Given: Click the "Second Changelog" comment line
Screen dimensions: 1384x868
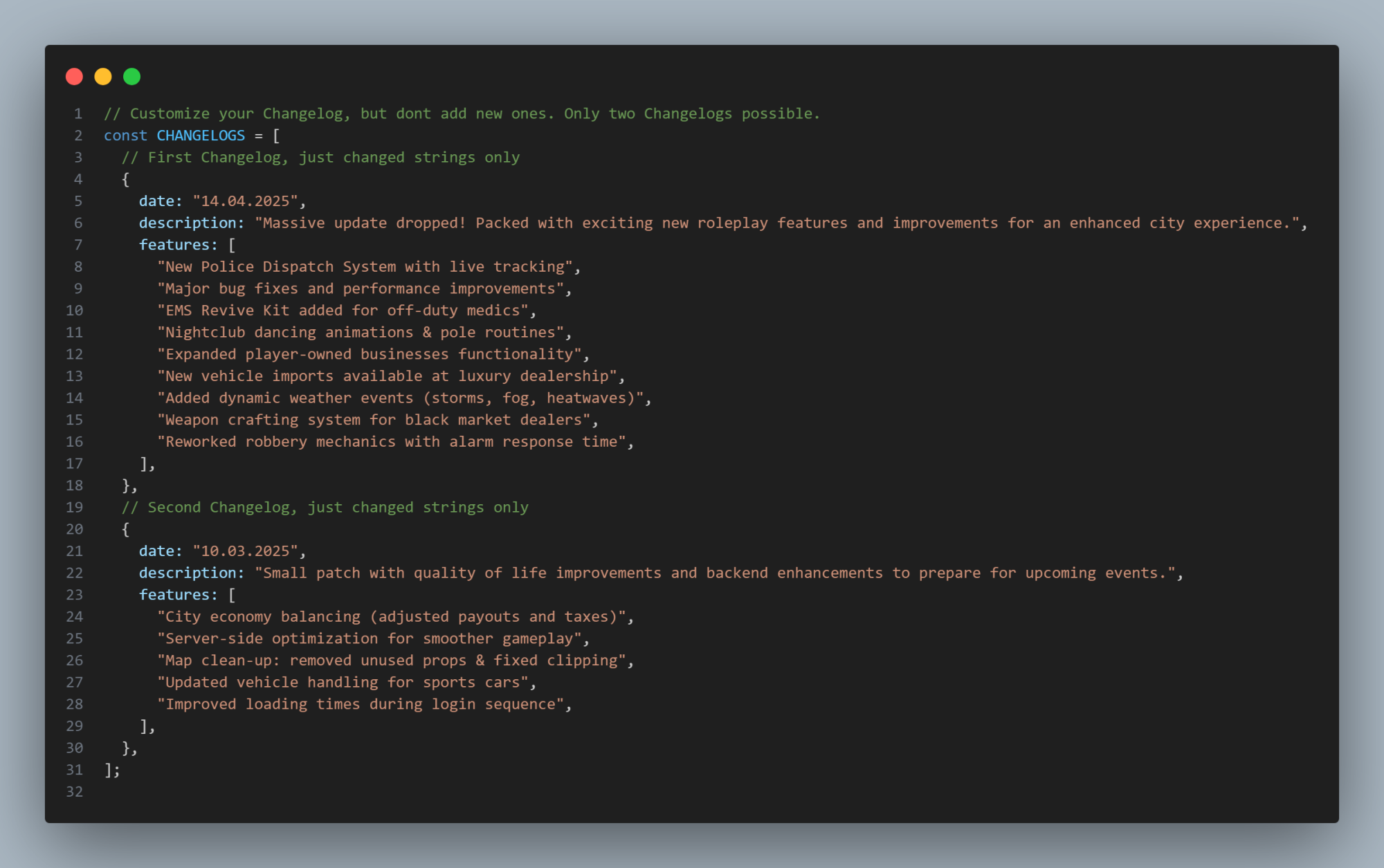Looking at the screenshot, I should [325, 508].
